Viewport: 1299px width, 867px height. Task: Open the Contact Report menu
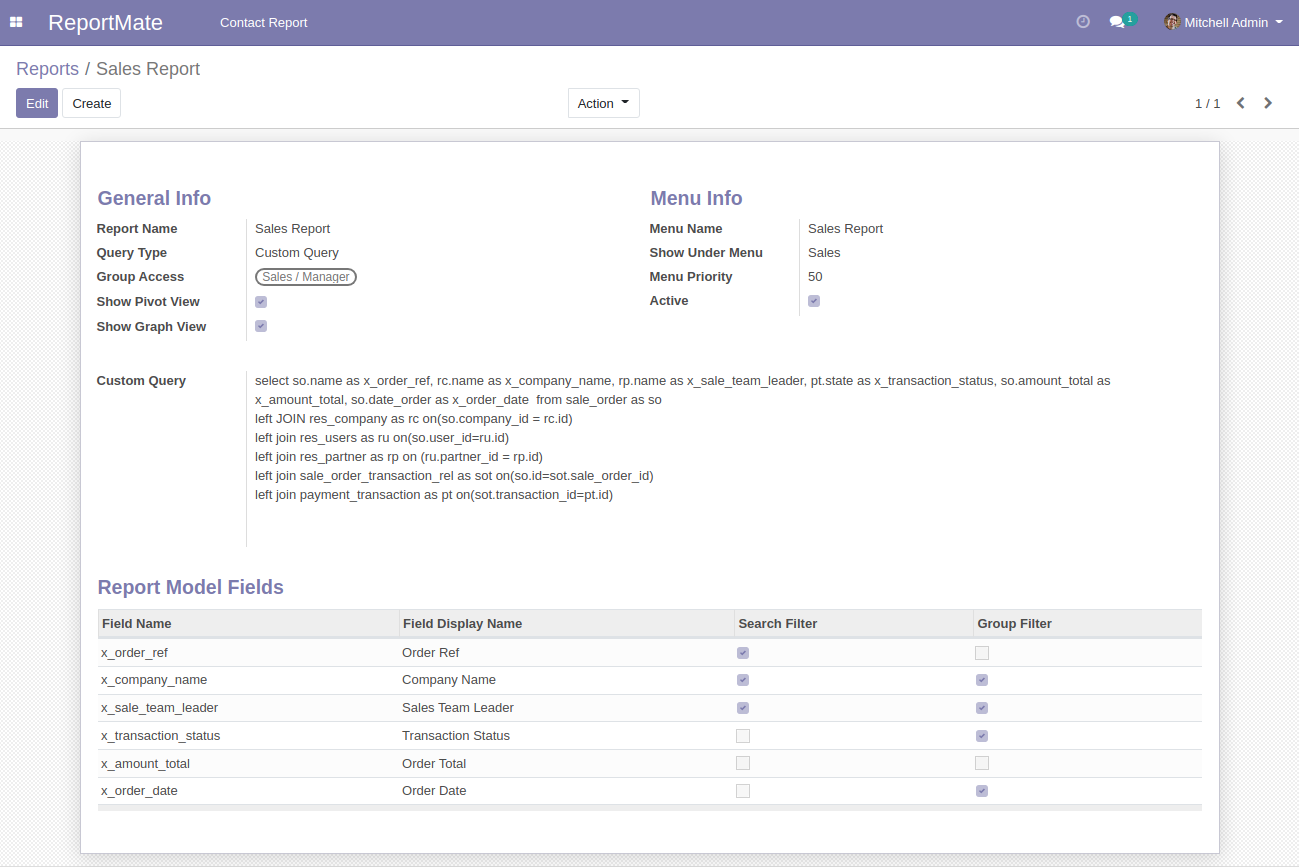263,22
